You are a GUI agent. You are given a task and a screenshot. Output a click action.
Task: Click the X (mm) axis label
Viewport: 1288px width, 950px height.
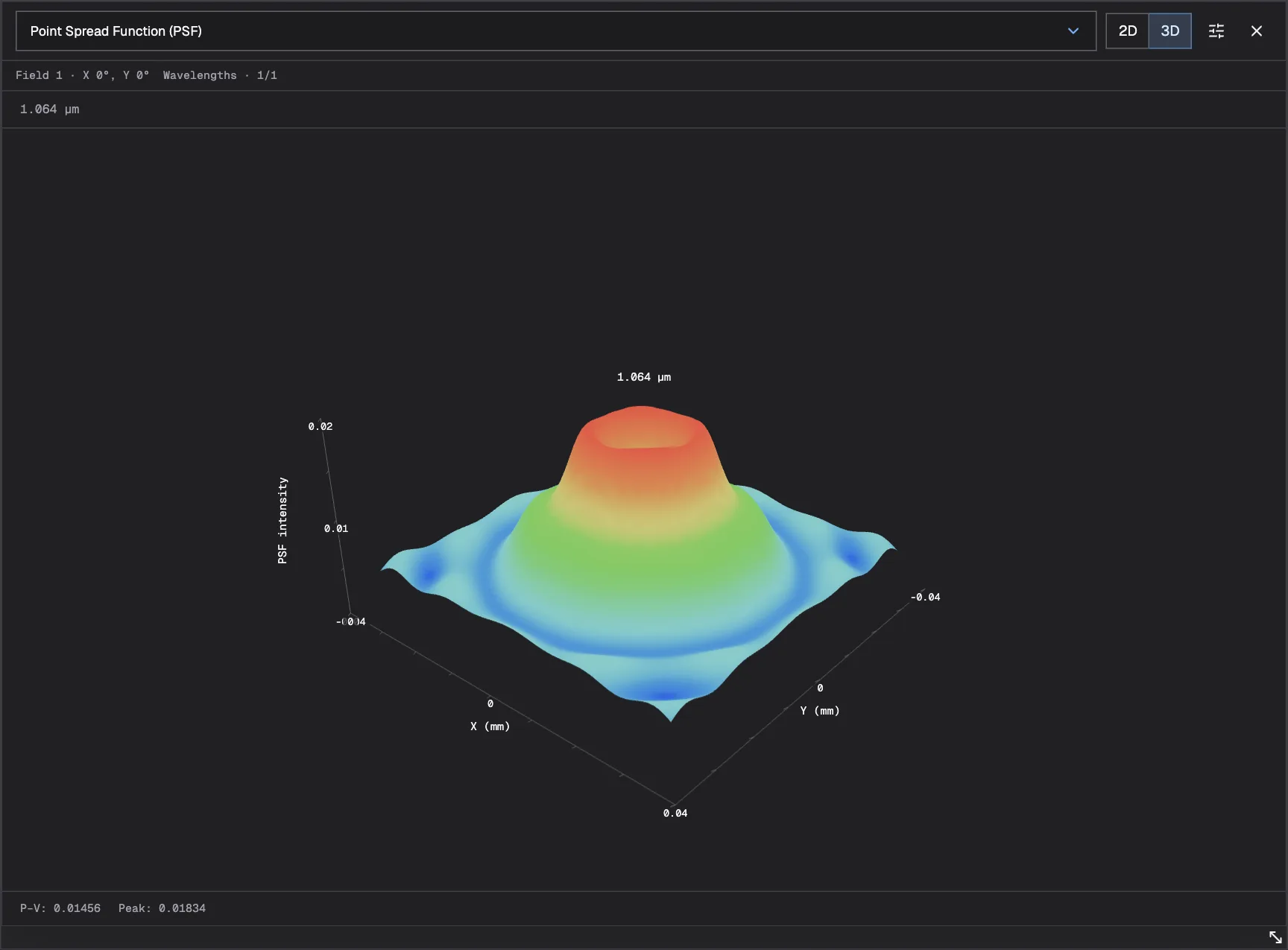(x=490, y=726)
